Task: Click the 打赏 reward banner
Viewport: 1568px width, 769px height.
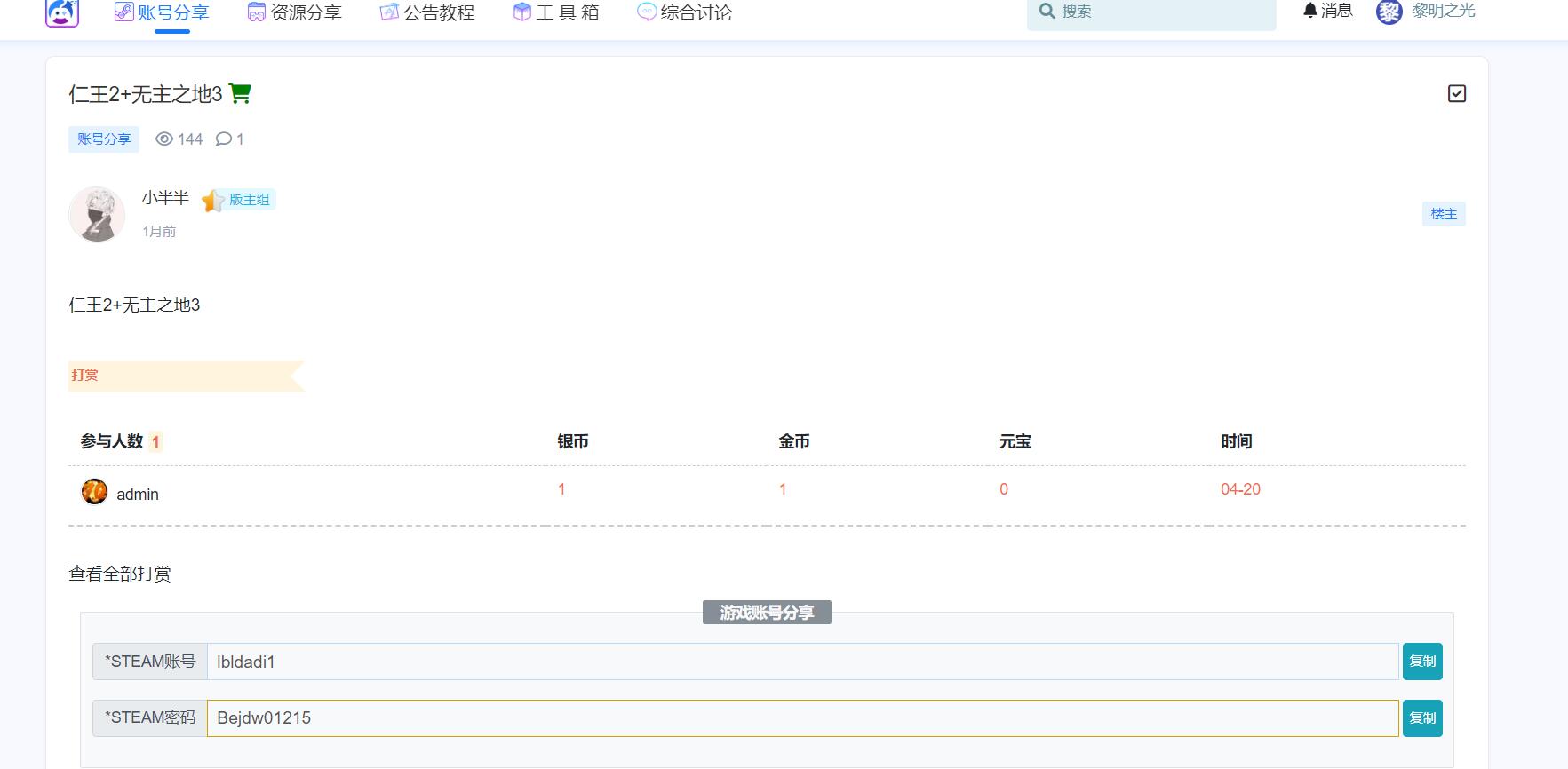Action: click(187, 376)
